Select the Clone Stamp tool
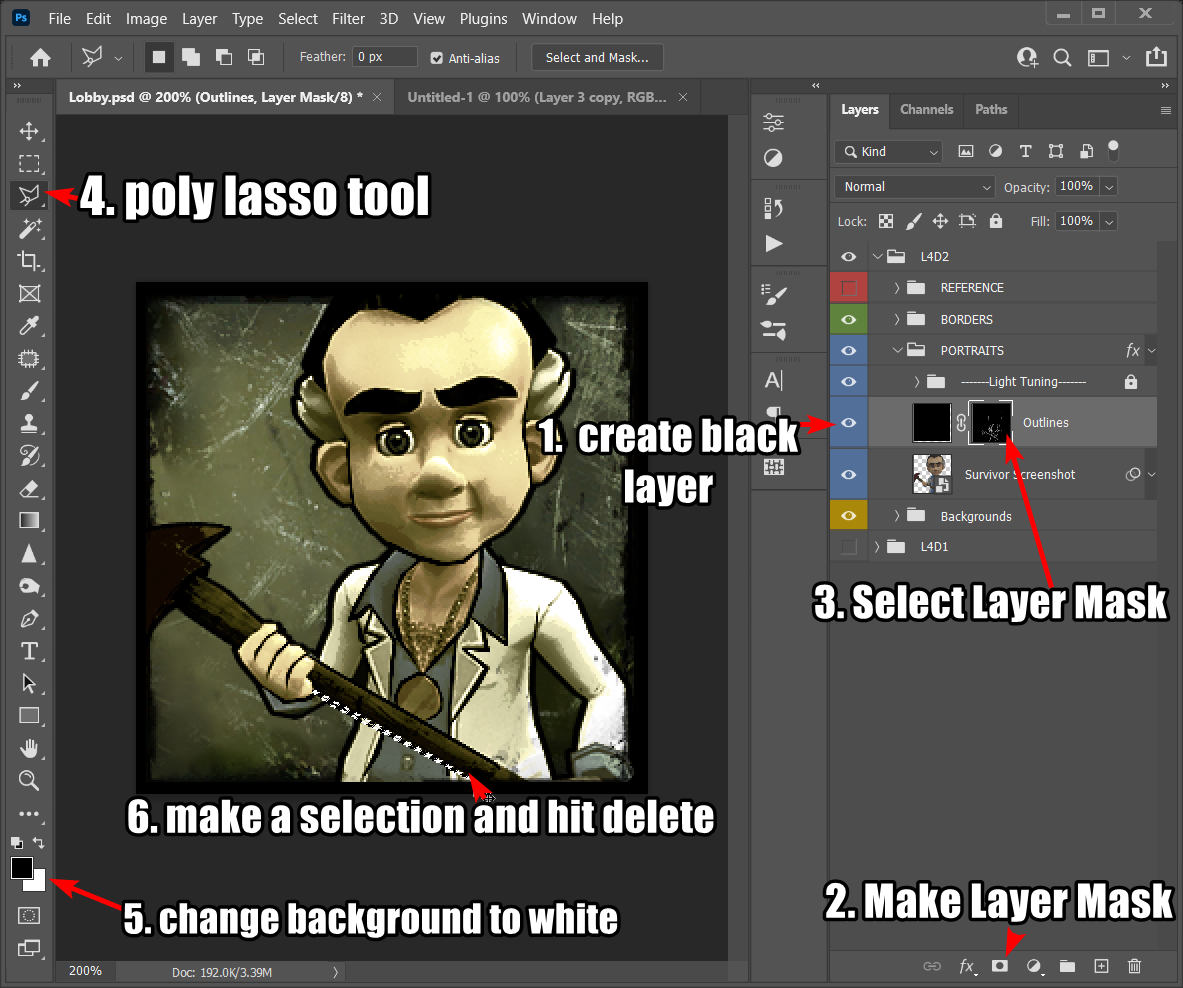Screen dimensions: 1183x988 tap(29, 423)
